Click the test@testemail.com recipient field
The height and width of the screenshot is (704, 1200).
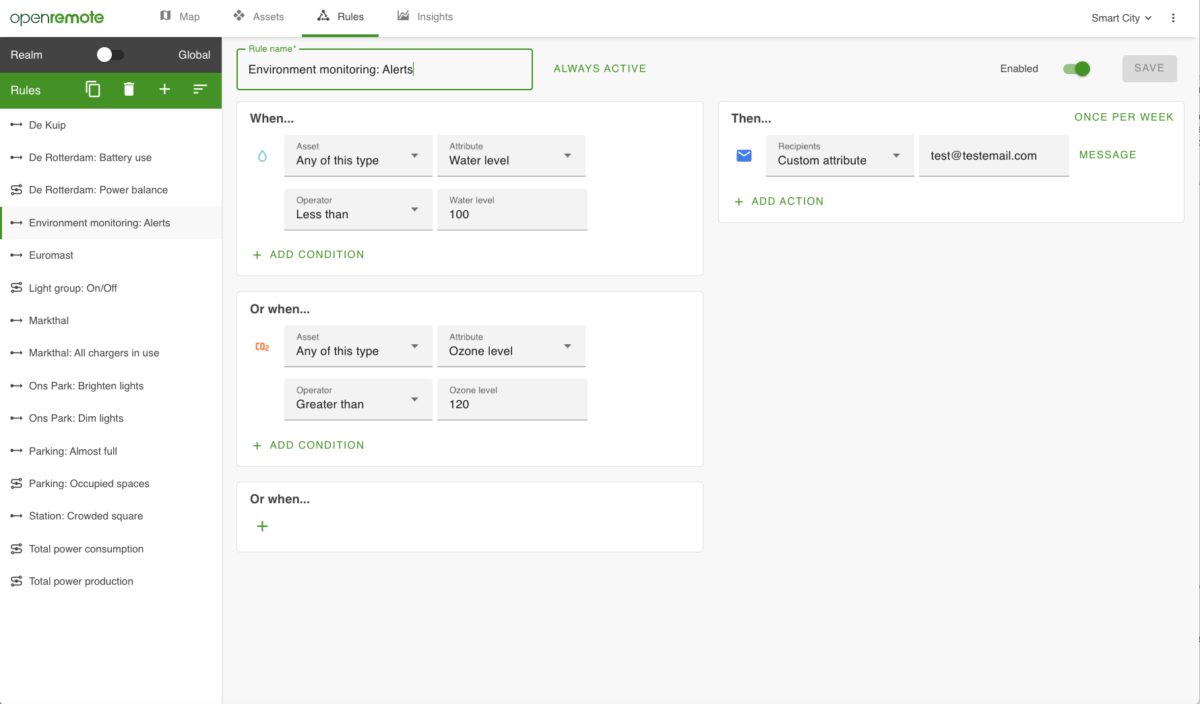tap(994, 156)
